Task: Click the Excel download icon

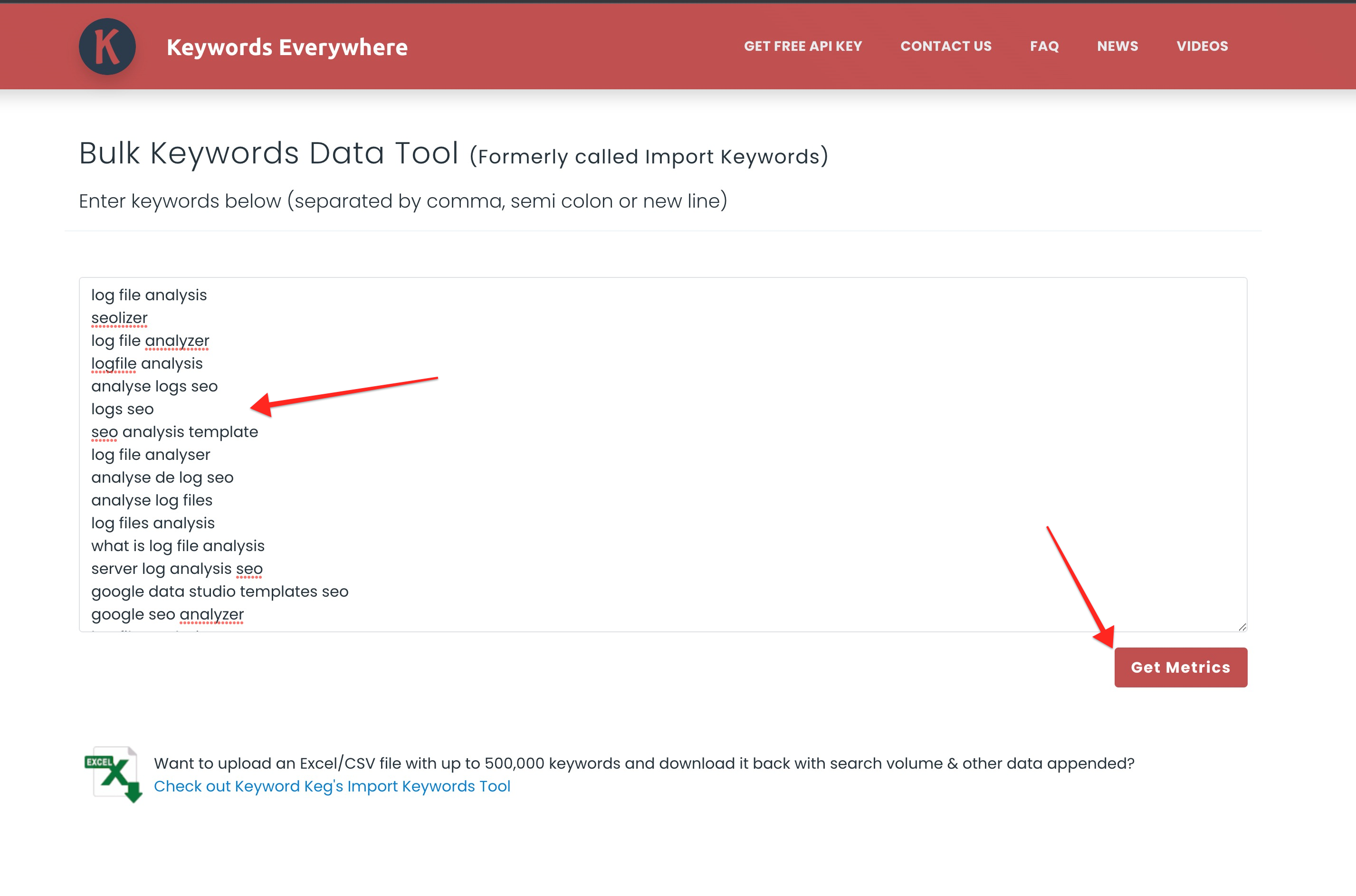Action: click(x=114, y=774)
